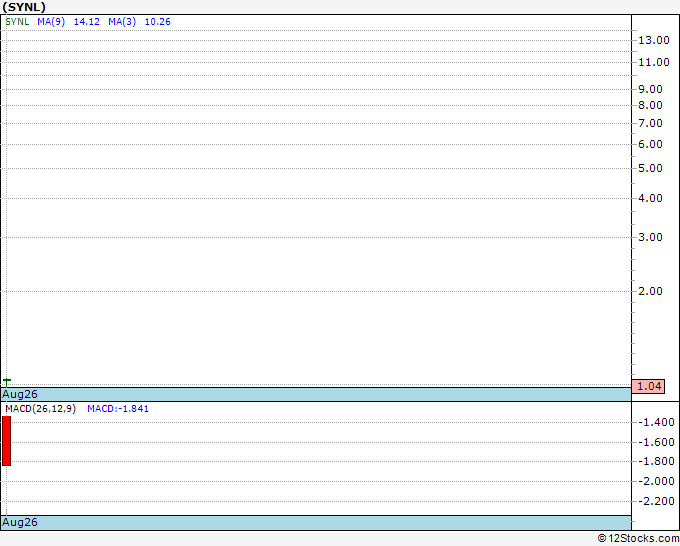Click the (SYNL) chart title
This screenshot has height=546, width=680.
point(24,7)
